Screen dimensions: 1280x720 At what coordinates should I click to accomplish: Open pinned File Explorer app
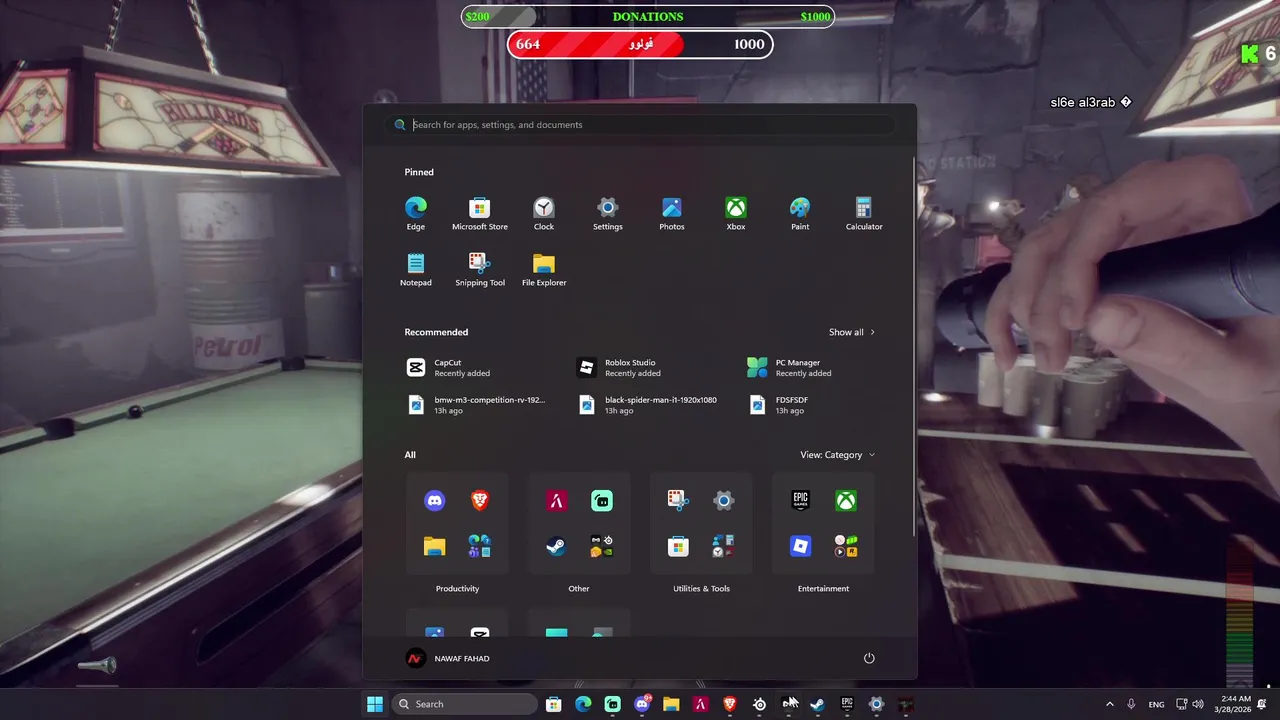point(544,270)
